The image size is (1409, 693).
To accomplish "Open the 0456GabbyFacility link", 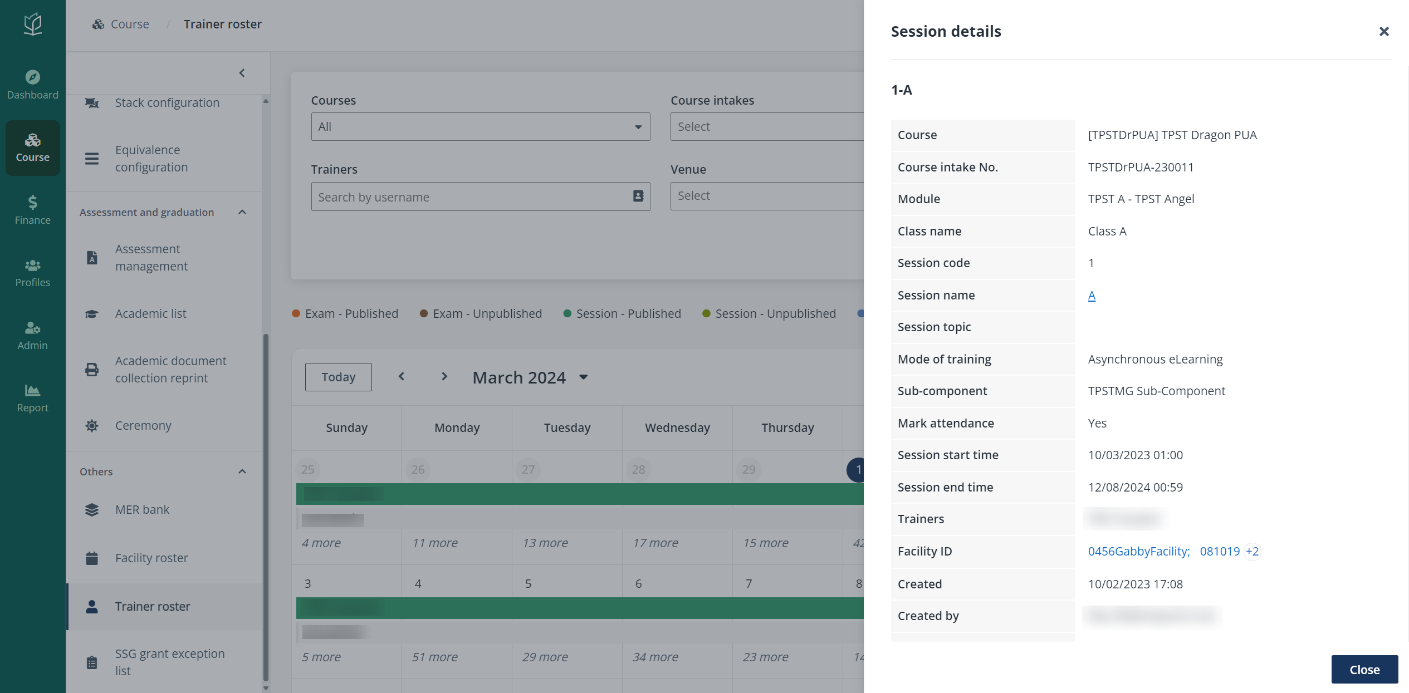I will tap(1138, 551).
